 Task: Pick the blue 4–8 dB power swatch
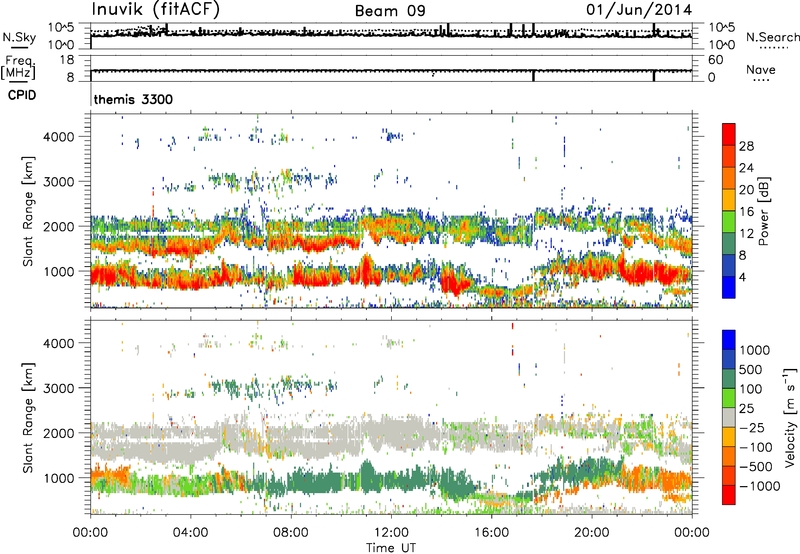(729, 265)
